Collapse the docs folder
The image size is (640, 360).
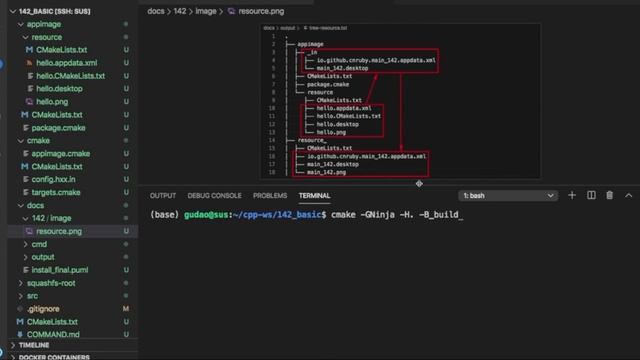pyautogui.click(x=20, y=205)
